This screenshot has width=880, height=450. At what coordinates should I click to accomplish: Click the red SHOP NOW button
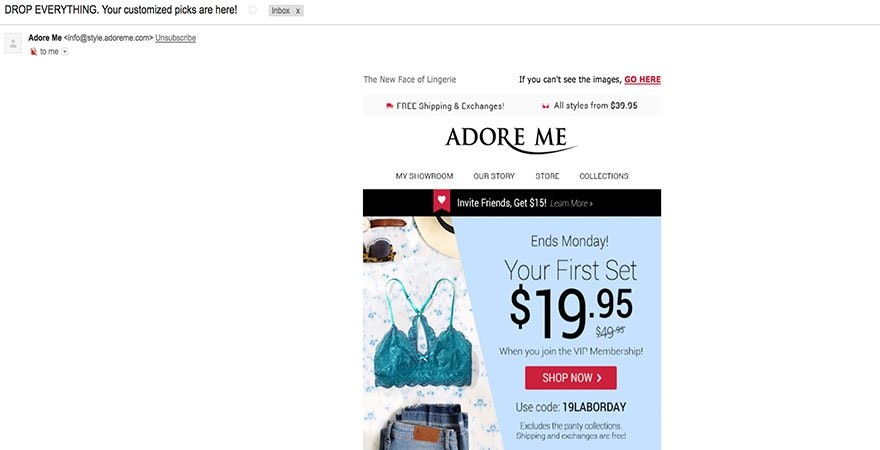(571, 378)
